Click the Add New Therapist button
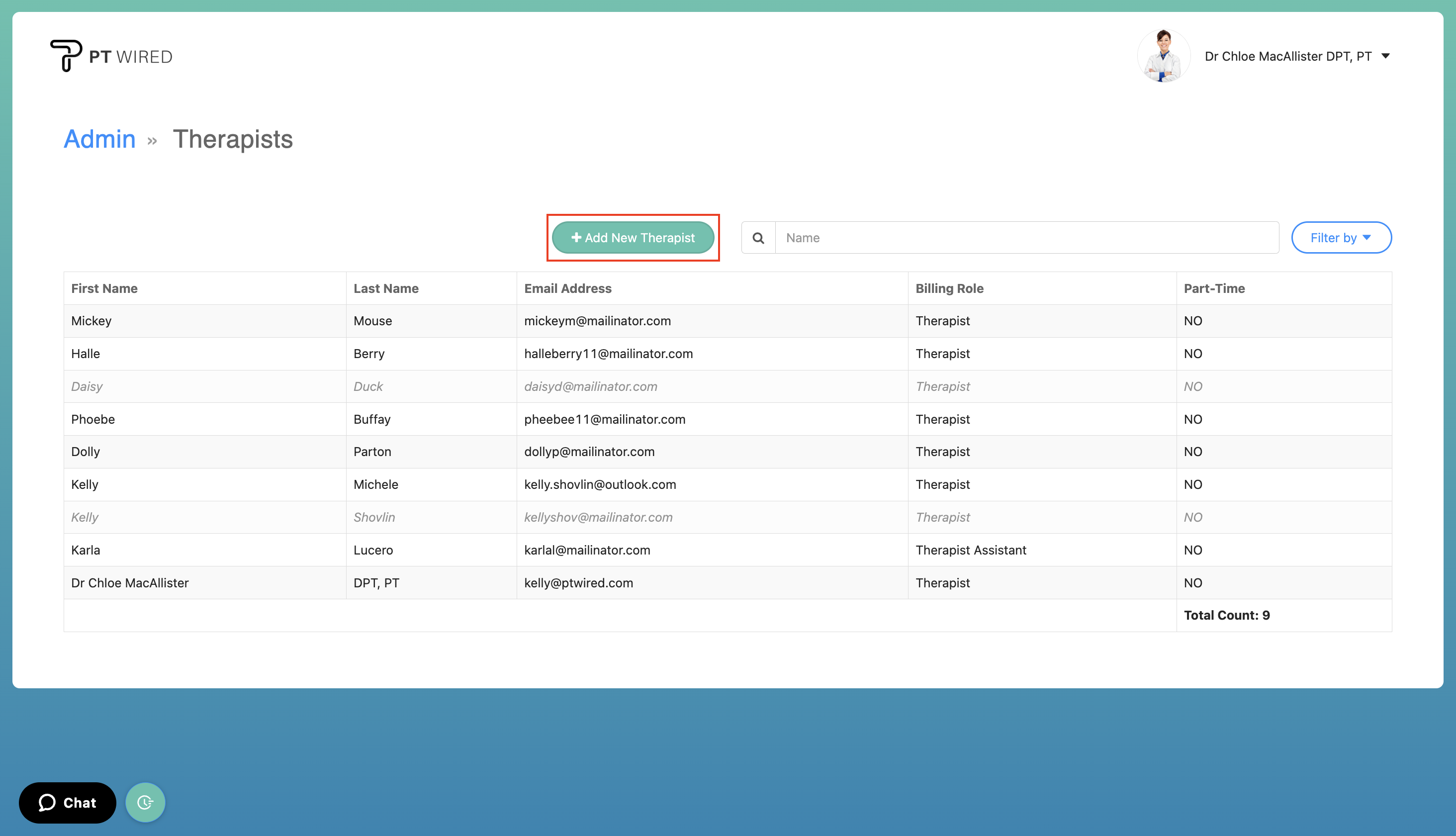This screenshot has width=1456, height=836. click(633, 237)
